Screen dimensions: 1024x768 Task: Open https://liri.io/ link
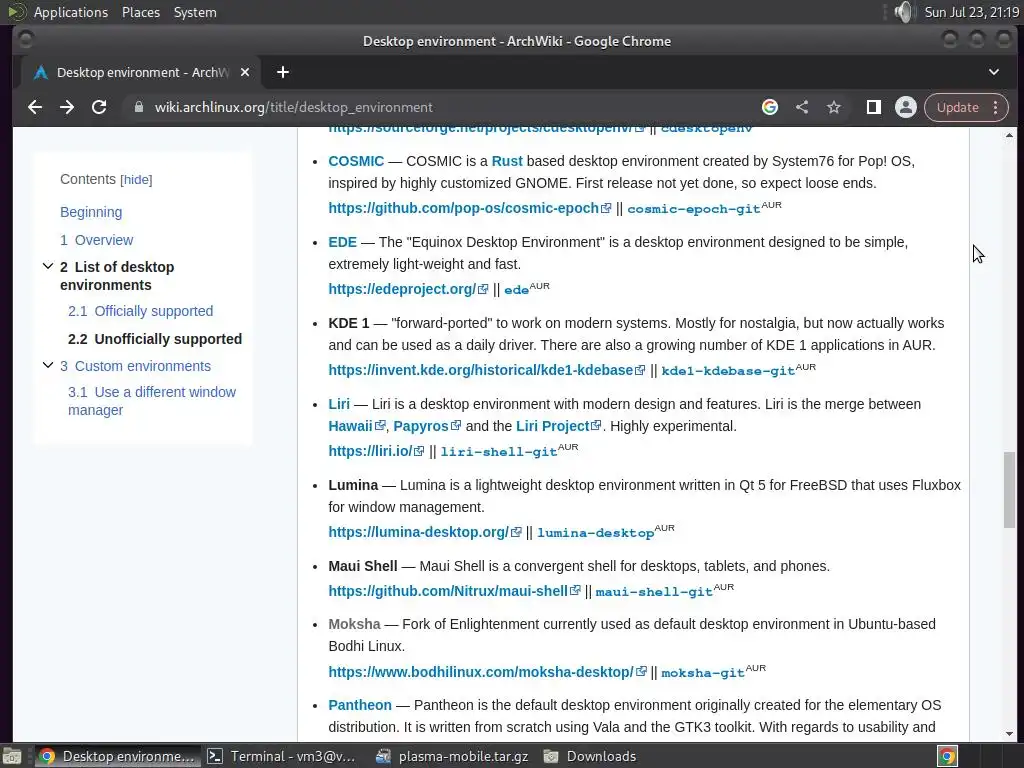(x=376, y=451)
